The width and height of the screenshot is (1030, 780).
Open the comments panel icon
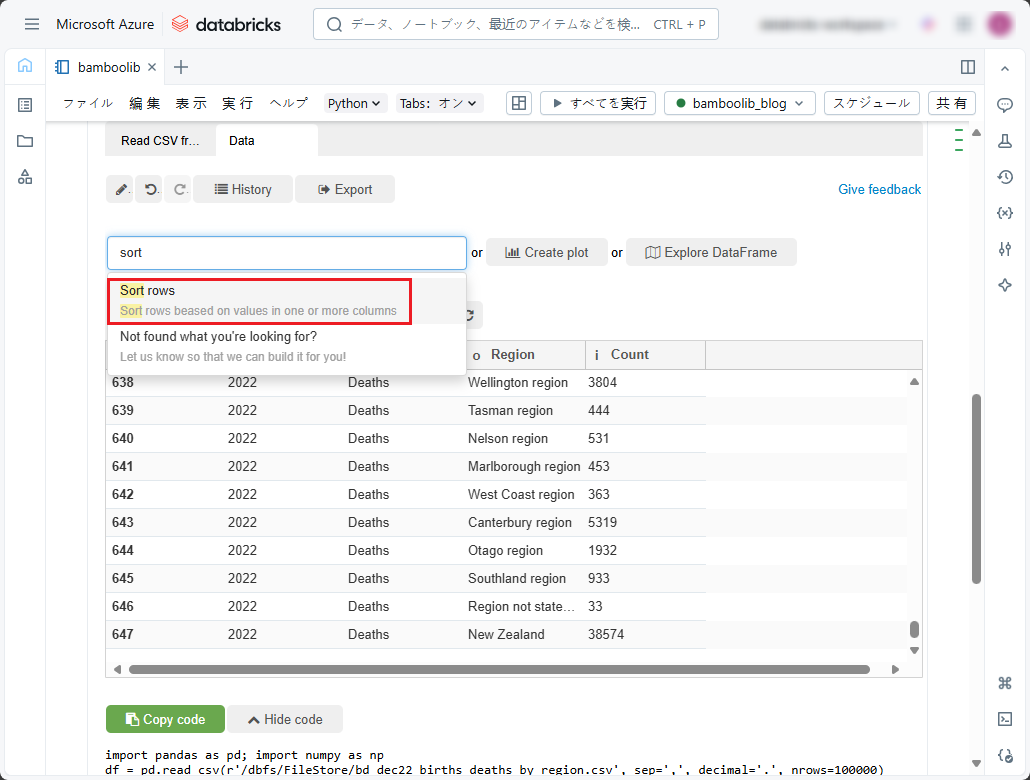1005,105
